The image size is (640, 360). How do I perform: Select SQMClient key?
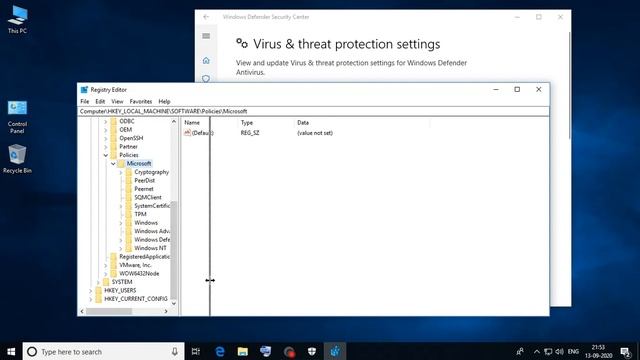pyautogui.click(x=148, y=197)
